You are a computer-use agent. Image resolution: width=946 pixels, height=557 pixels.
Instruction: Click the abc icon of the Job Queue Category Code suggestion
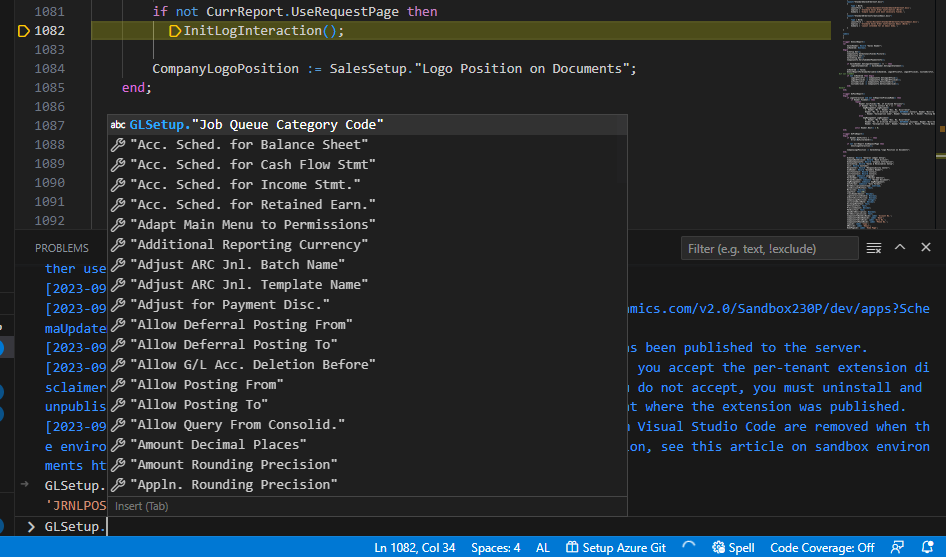118,125
